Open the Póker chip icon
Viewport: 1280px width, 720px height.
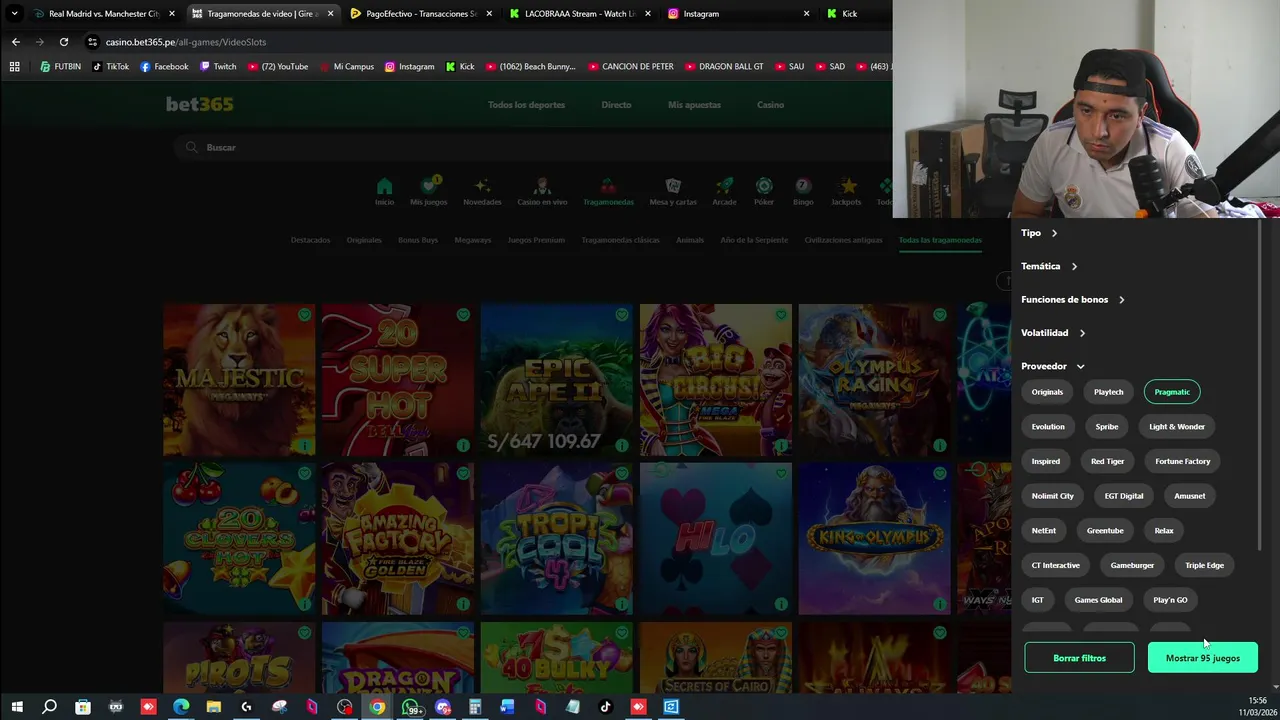click(x=764, y=187)
